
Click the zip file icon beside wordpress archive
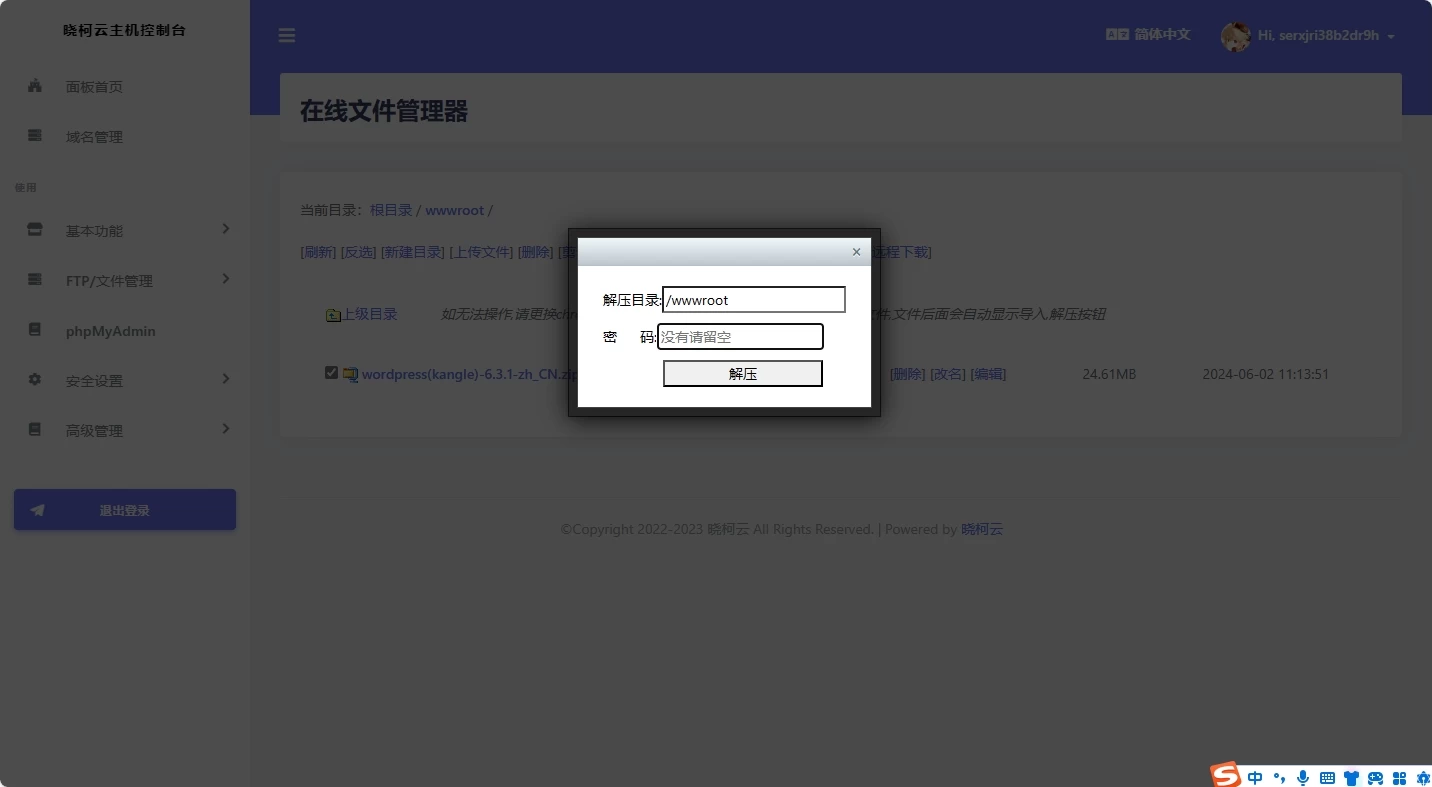350,374
